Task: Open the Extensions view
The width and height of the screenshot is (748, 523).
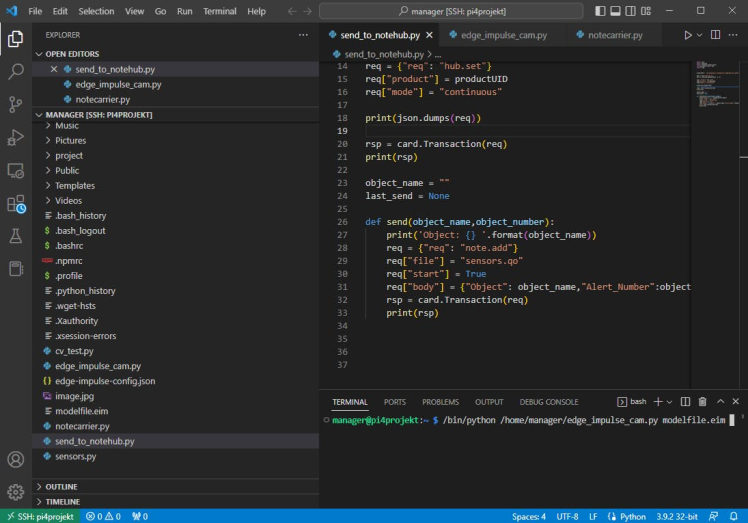Action: coord(16,203)
